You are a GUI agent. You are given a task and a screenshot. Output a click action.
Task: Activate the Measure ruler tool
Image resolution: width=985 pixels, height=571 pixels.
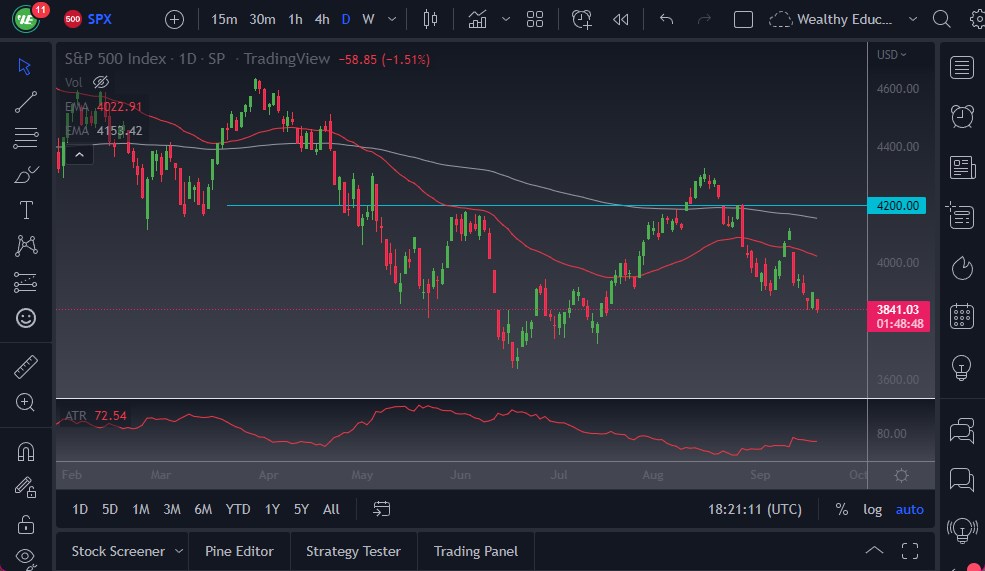click(x=26, y=367)
